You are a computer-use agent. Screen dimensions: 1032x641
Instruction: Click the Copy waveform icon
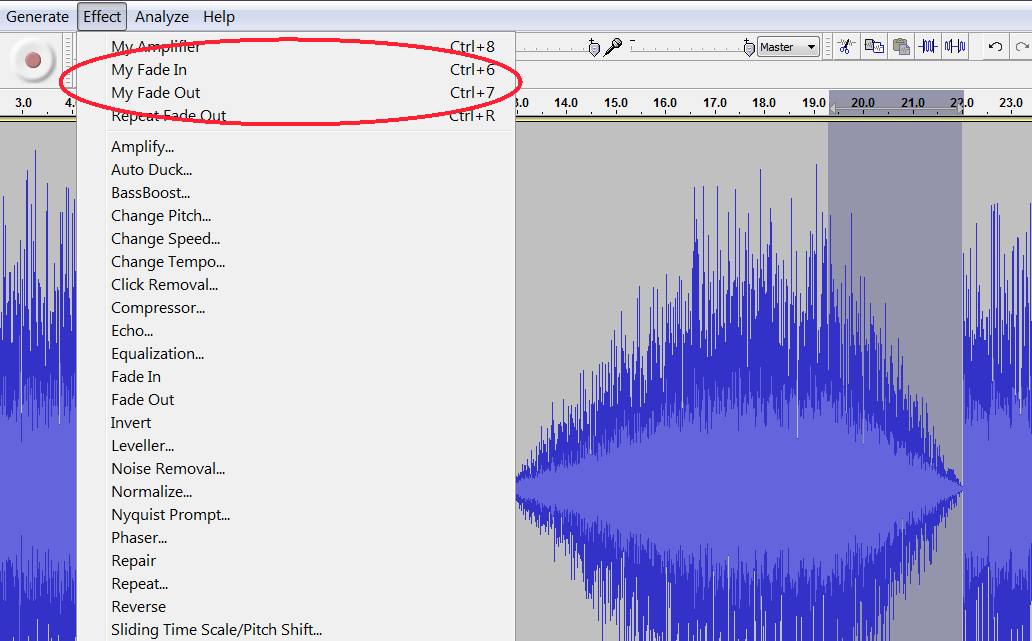click(x=874, y=47)
